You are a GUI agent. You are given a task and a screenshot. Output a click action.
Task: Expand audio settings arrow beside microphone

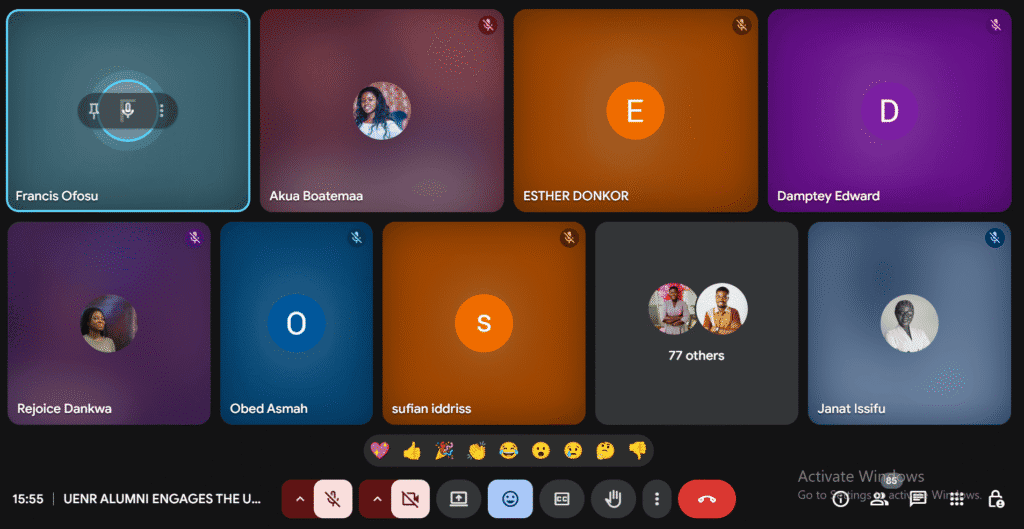click(x=298, y=498)
